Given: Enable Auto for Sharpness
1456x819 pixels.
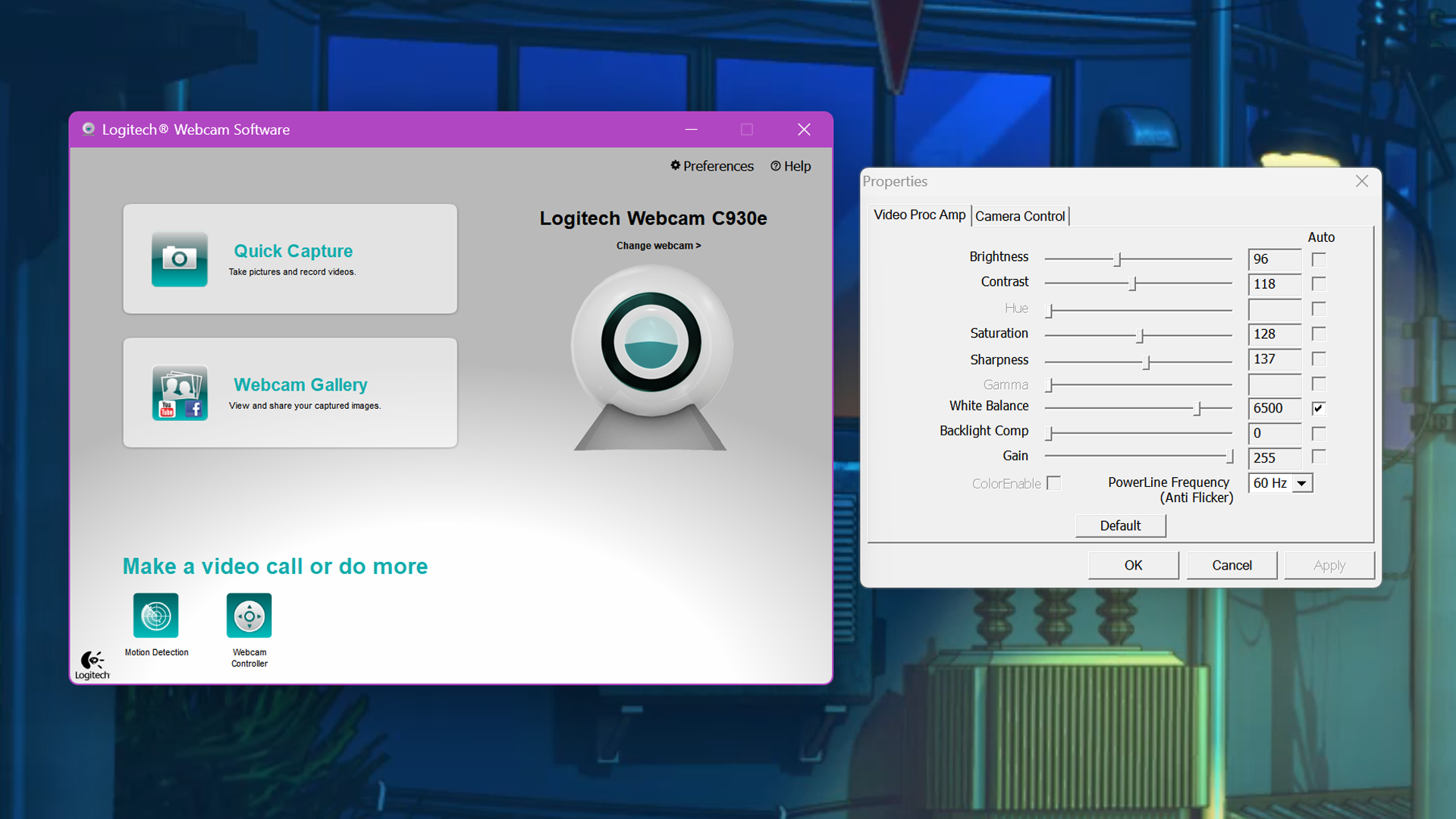Looking at the screenshot, I should pyautogui.click(x=1319, y=359).
